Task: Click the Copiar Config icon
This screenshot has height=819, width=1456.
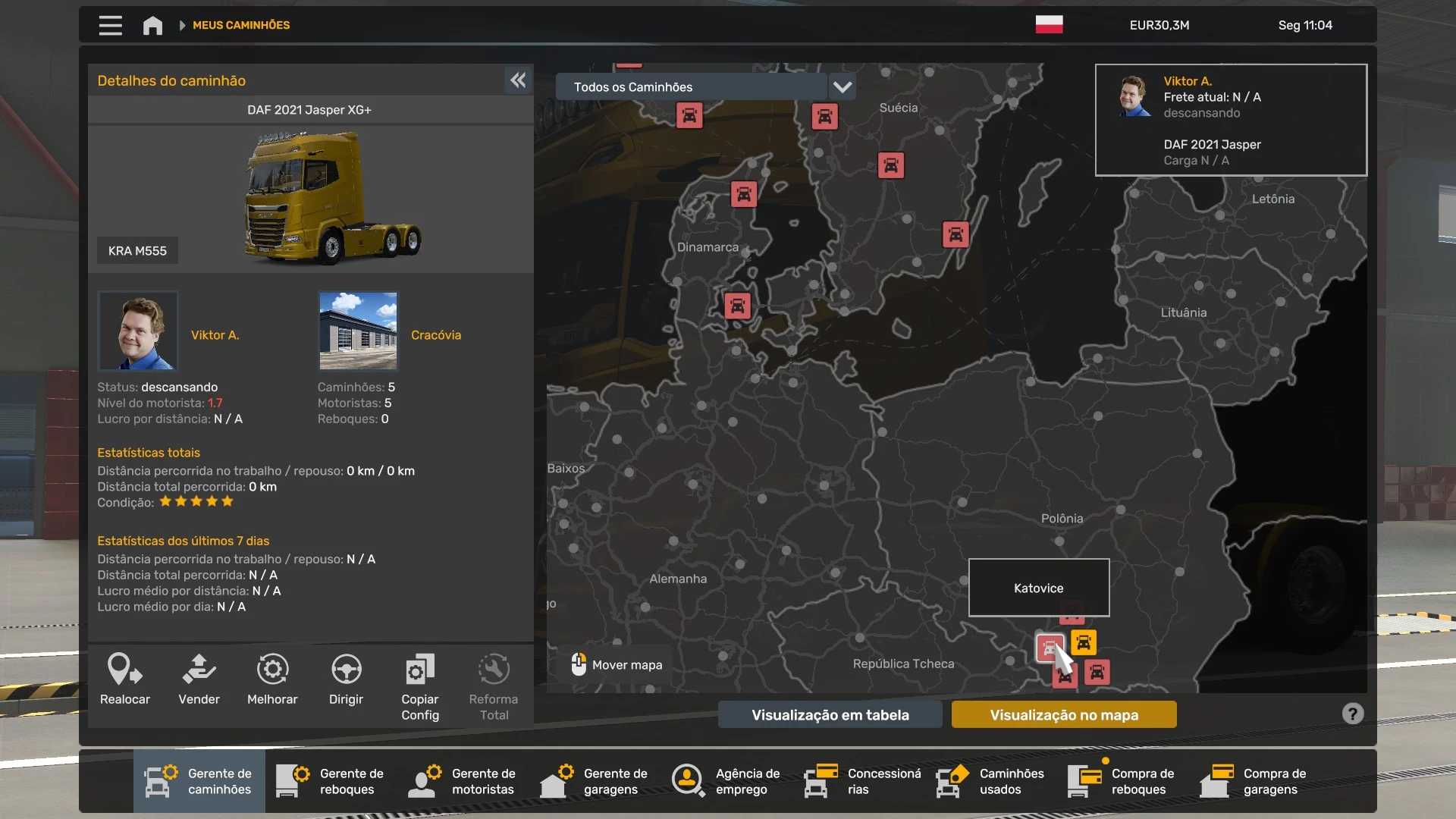Action: (419, 670)
